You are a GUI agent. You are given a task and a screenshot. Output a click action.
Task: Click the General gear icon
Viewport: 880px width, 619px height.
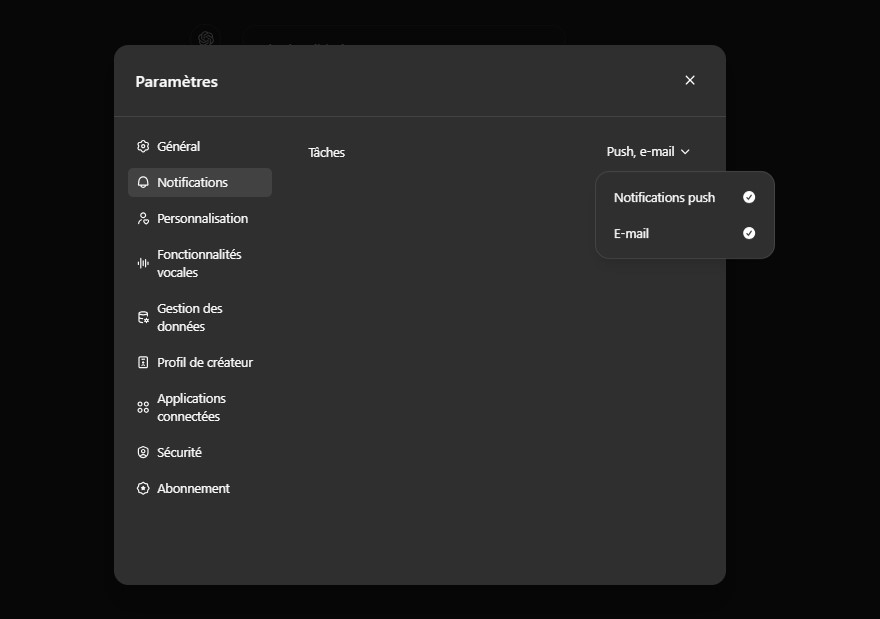pos(143,146)
